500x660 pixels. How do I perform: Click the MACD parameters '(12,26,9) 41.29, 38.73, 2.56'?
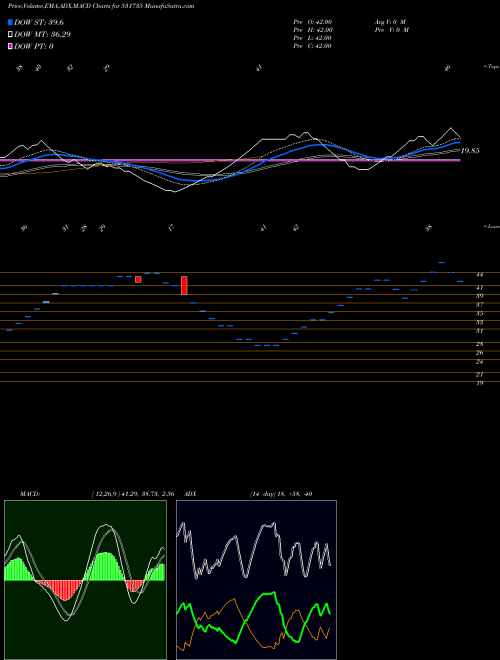click(133, 494)
